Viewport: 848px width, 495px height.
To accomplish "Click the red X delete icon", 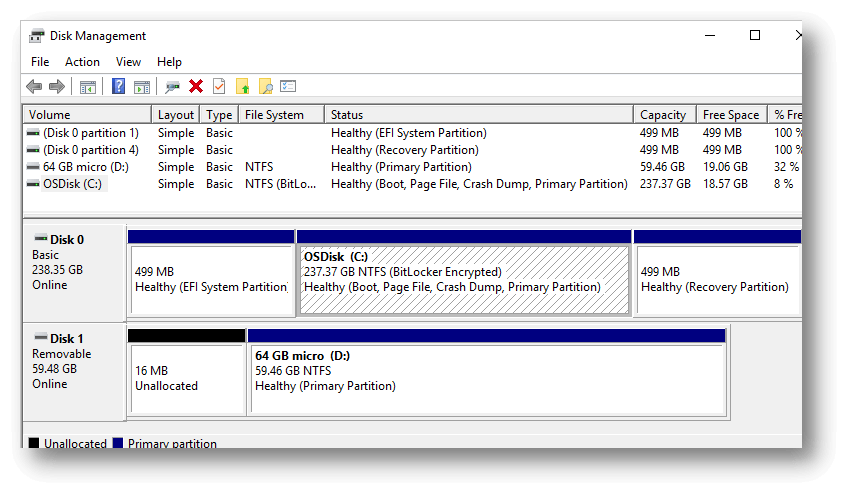I will 196,86.
